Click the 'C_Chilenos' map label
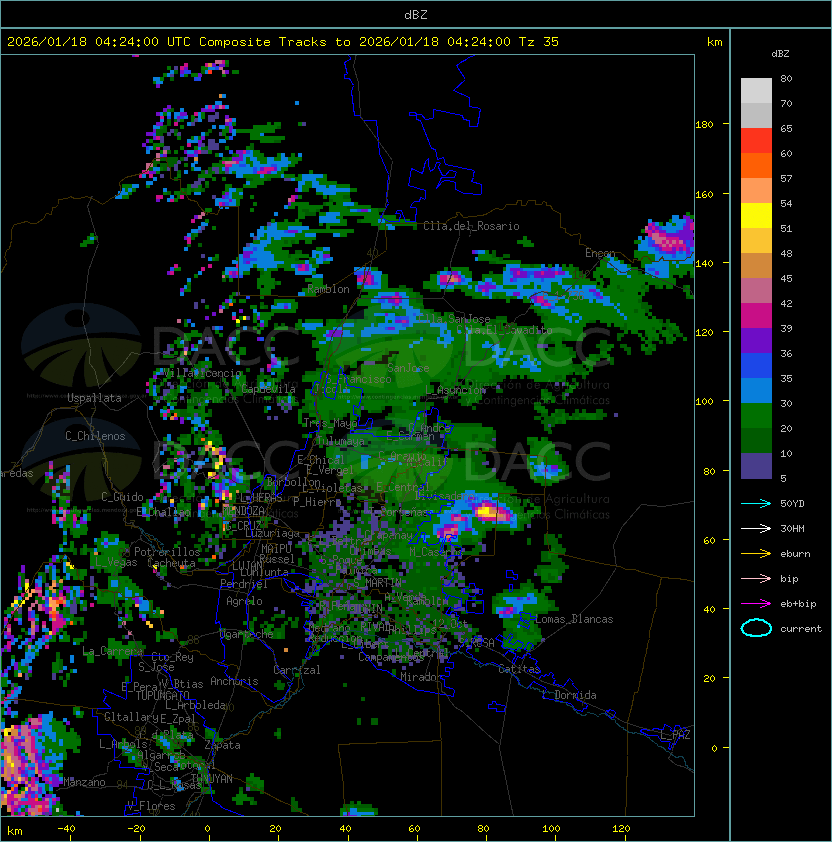 pos(95,436)
